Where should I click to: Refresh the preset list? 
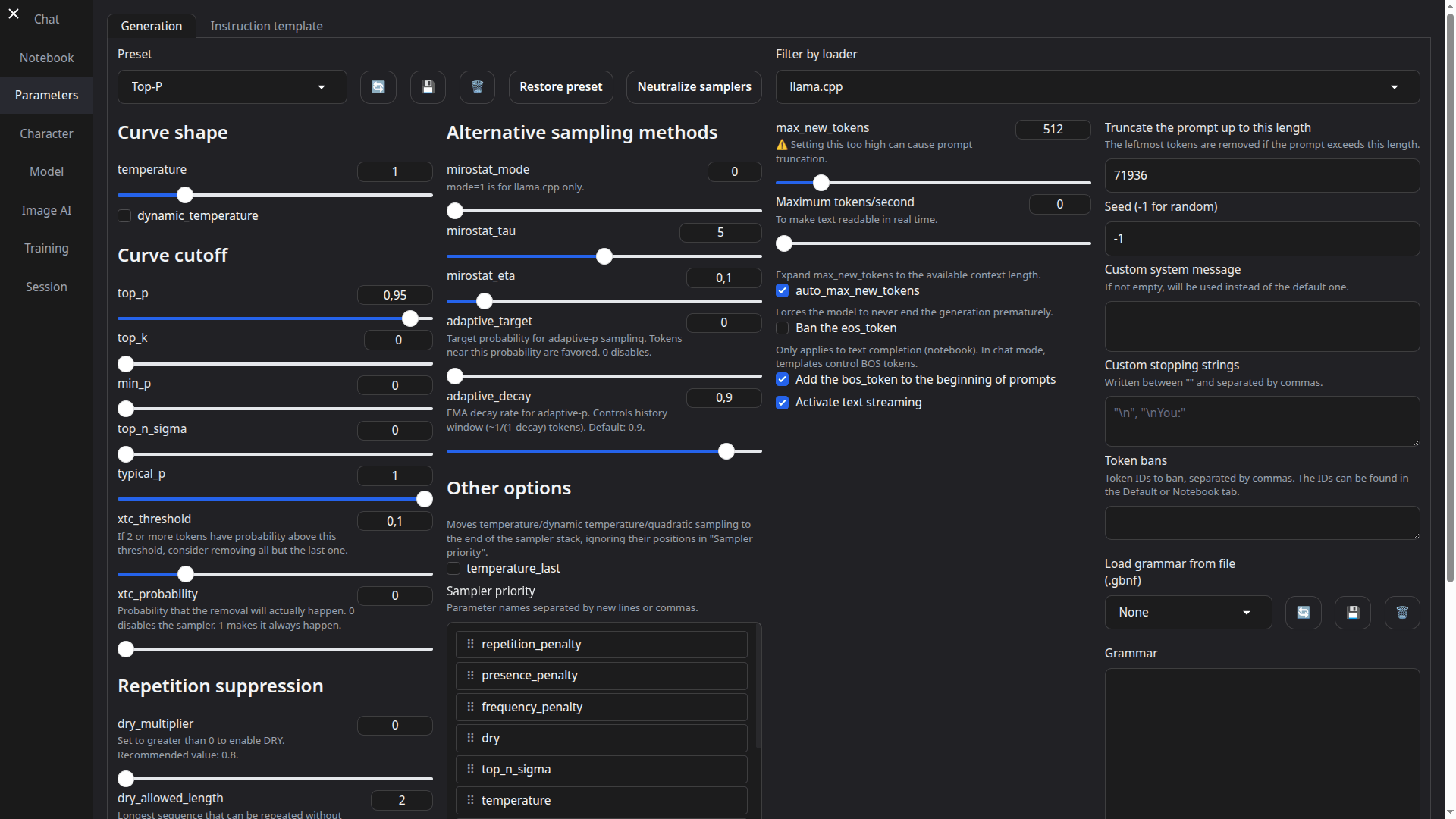(x=378, y=87)
